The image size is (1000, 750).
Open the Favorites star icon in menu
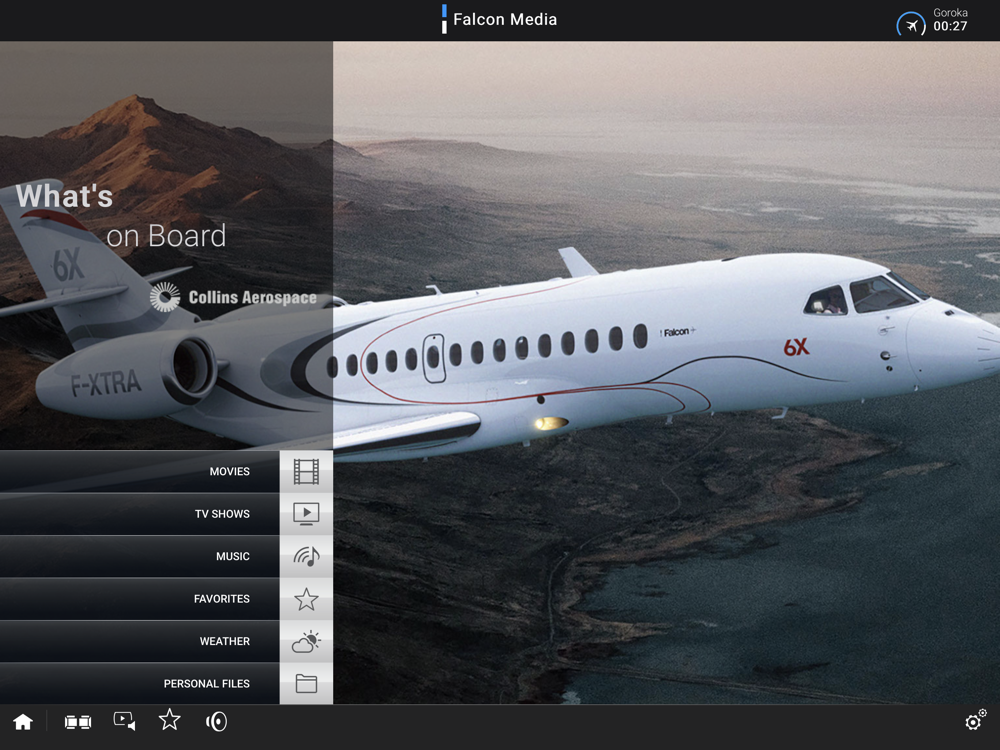coord(306,599)
